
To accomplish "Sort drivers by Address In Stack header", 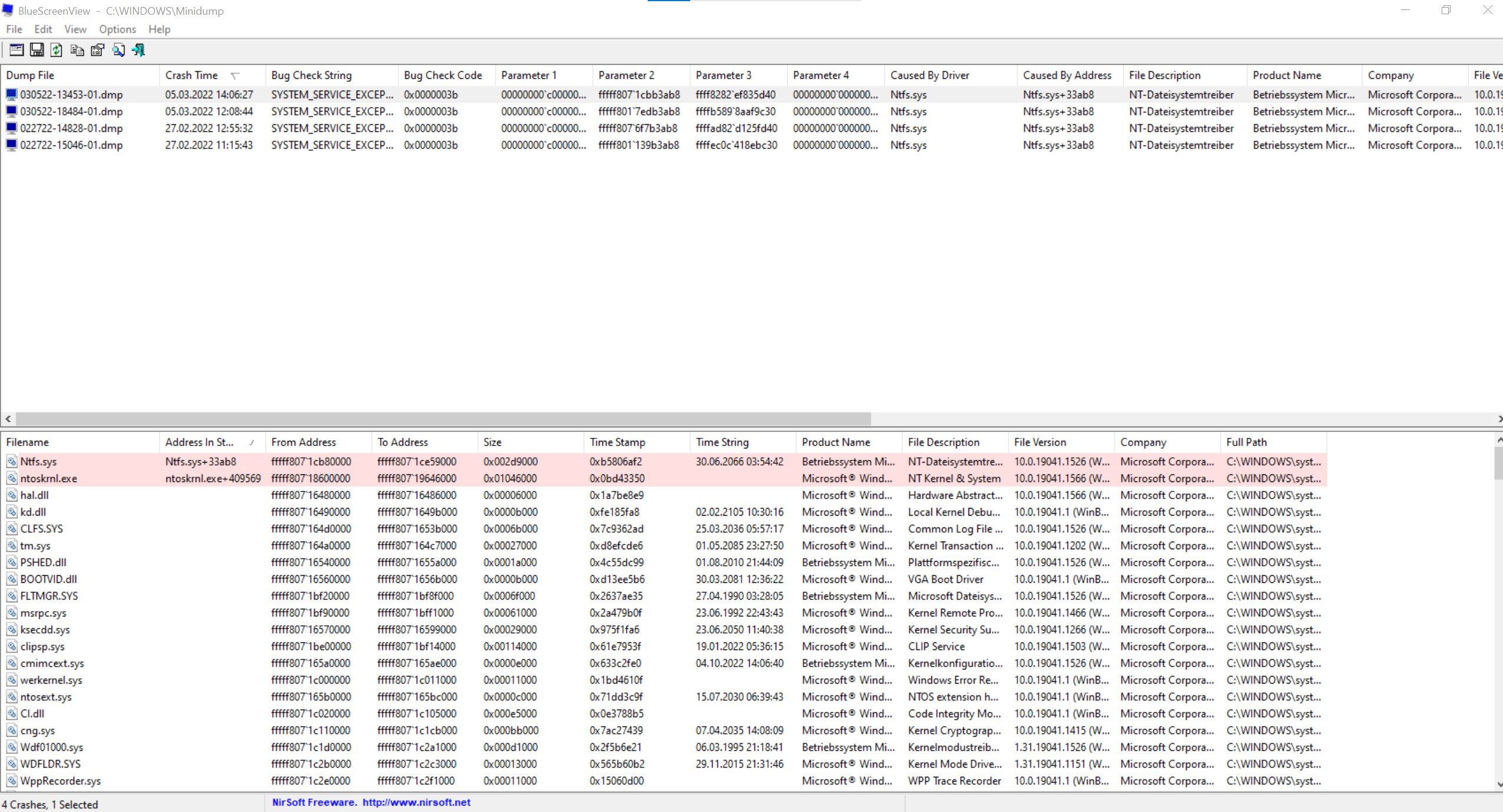I will [199, 442].
